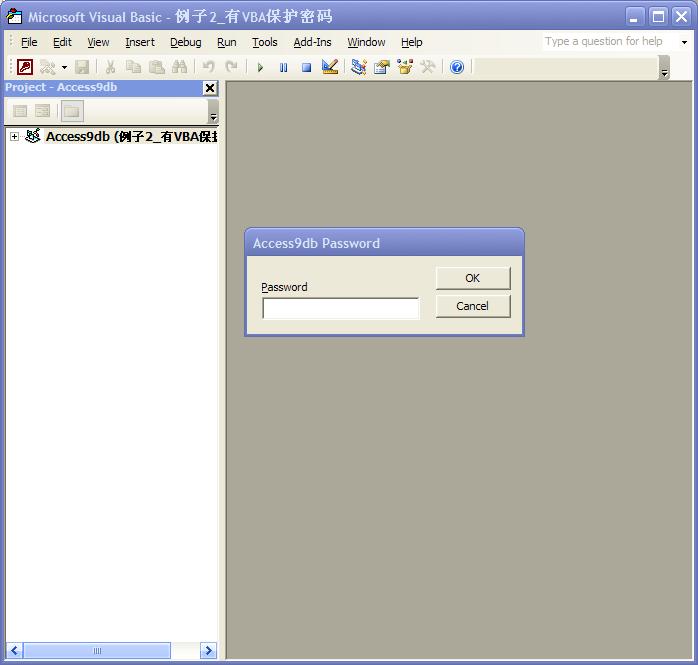Close the Microsoft Visual Basic window
The height and width of the screenshot is (665, 698).
pos(682,17)
